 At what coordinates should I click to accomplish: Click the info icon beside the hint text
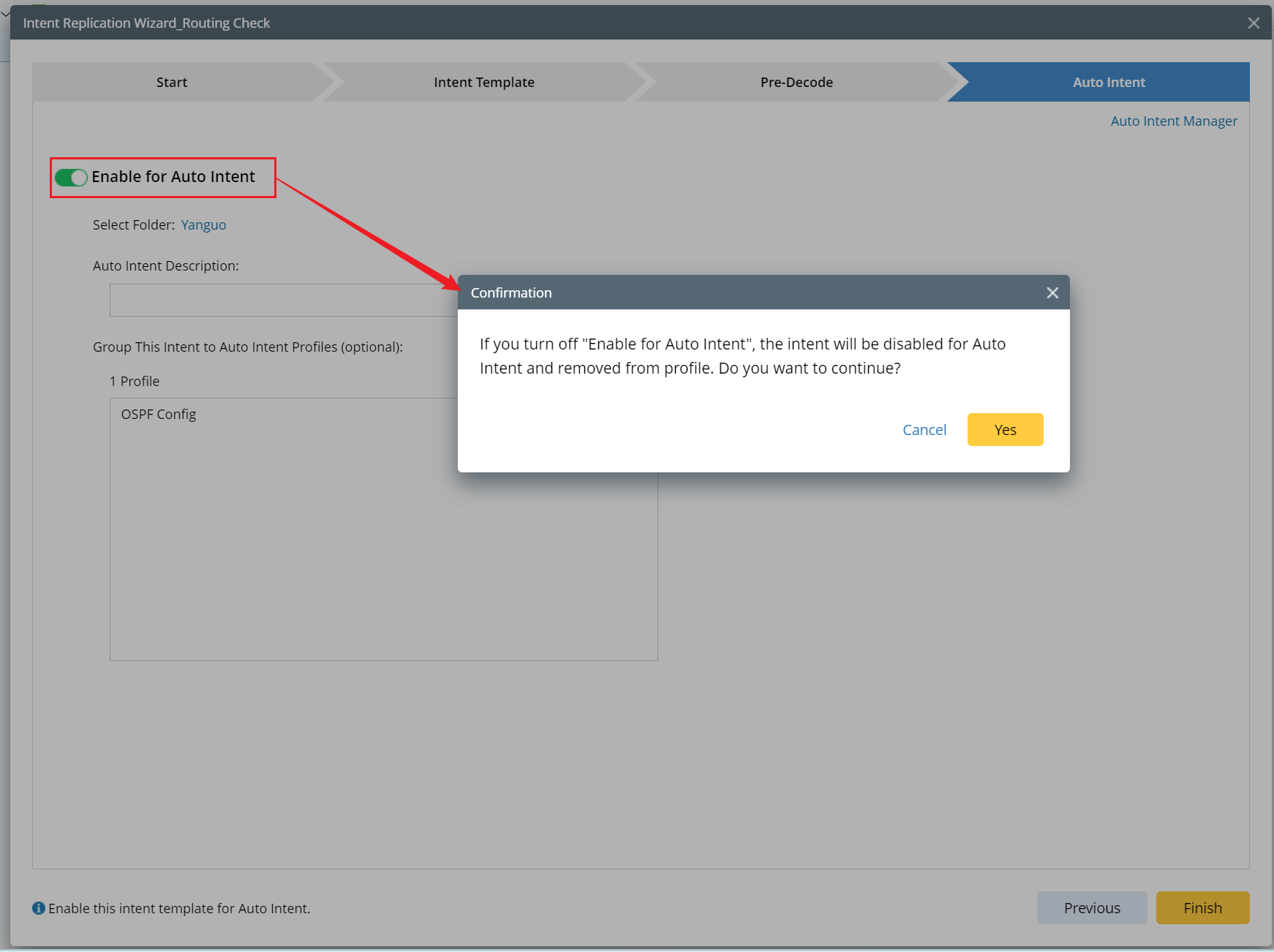(39, 908)
